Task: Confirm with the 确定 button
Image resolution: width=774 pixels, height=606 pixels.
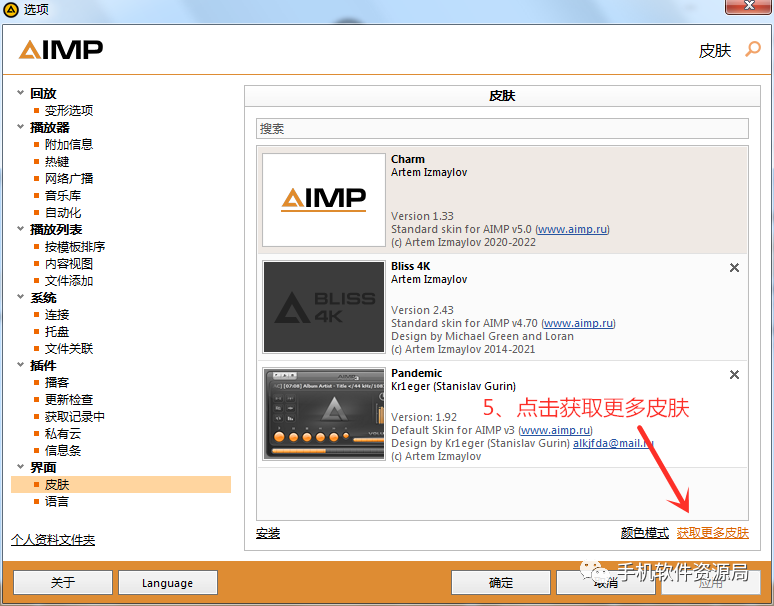Action: (501, 583)
